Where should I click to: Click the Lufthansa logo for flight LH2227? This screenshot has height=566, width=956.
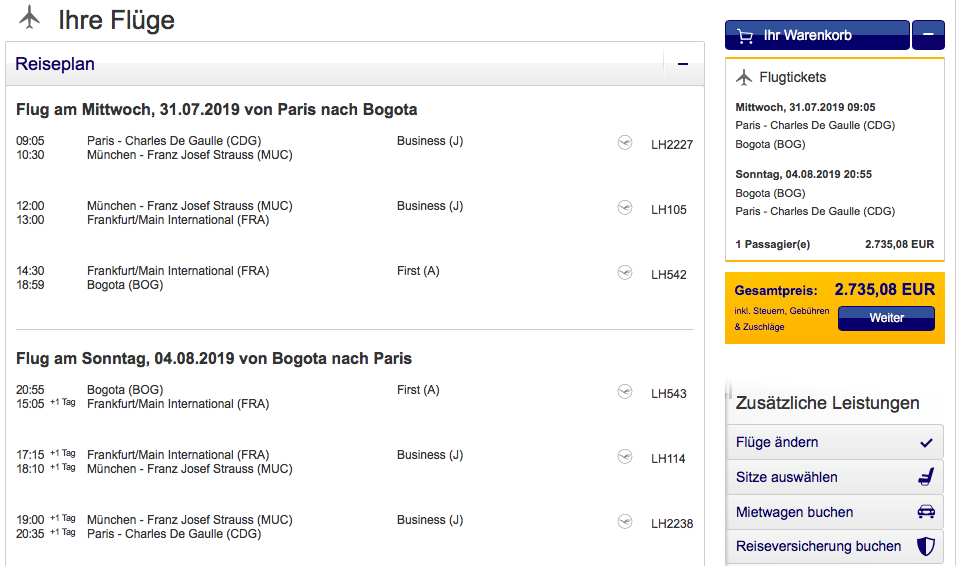click(x=625, y=143)
